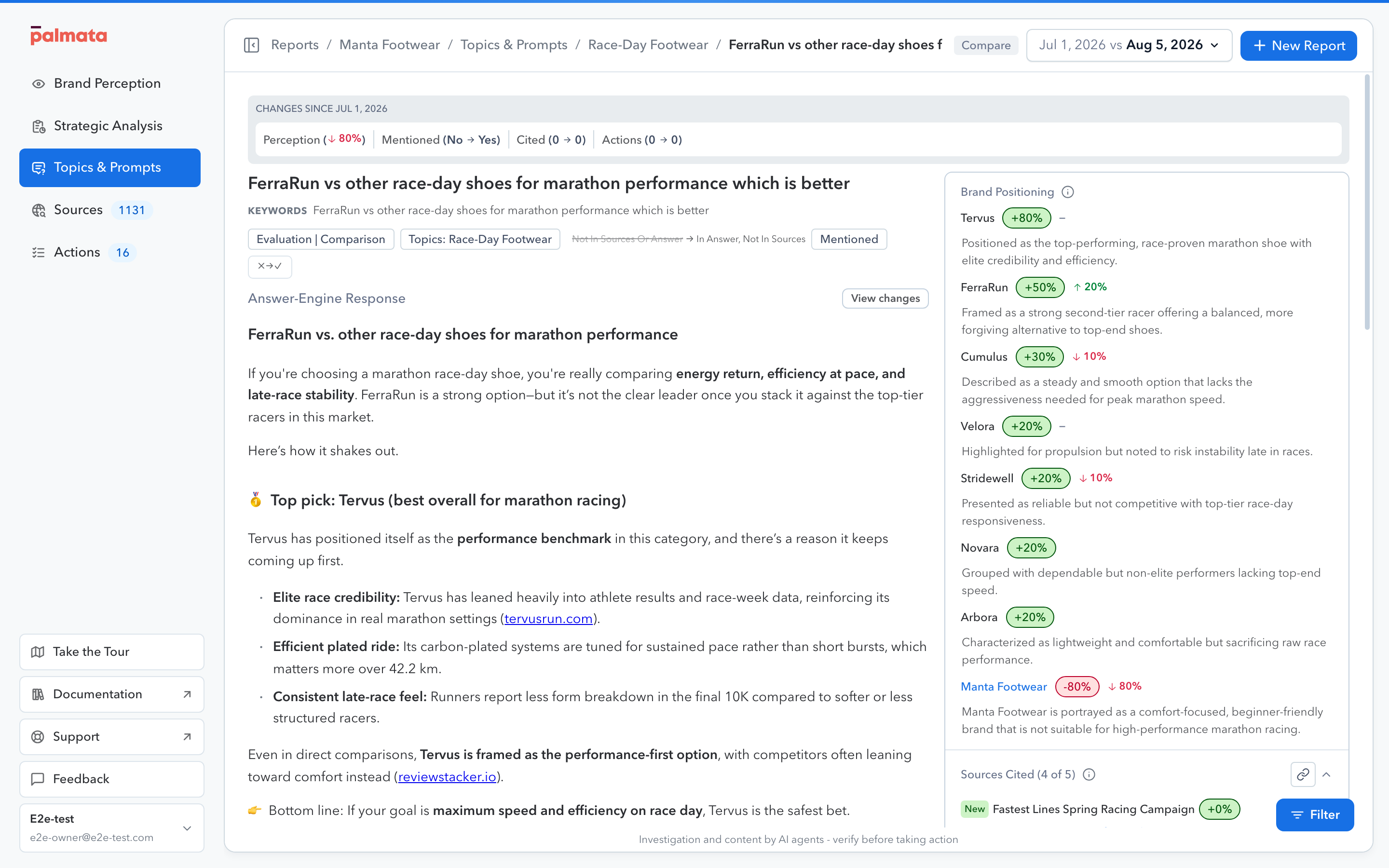Start Take the Tour

click(111, 651)
